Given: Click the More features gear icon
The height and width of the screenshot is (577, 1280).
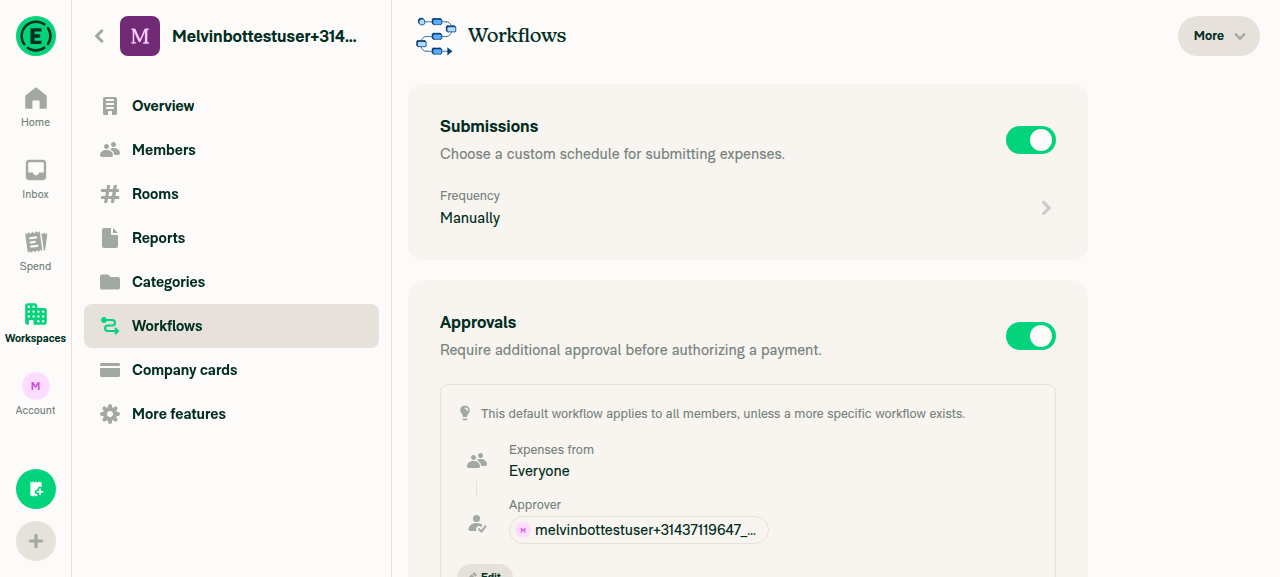Looking at the screenshot, I should [110, 414].
